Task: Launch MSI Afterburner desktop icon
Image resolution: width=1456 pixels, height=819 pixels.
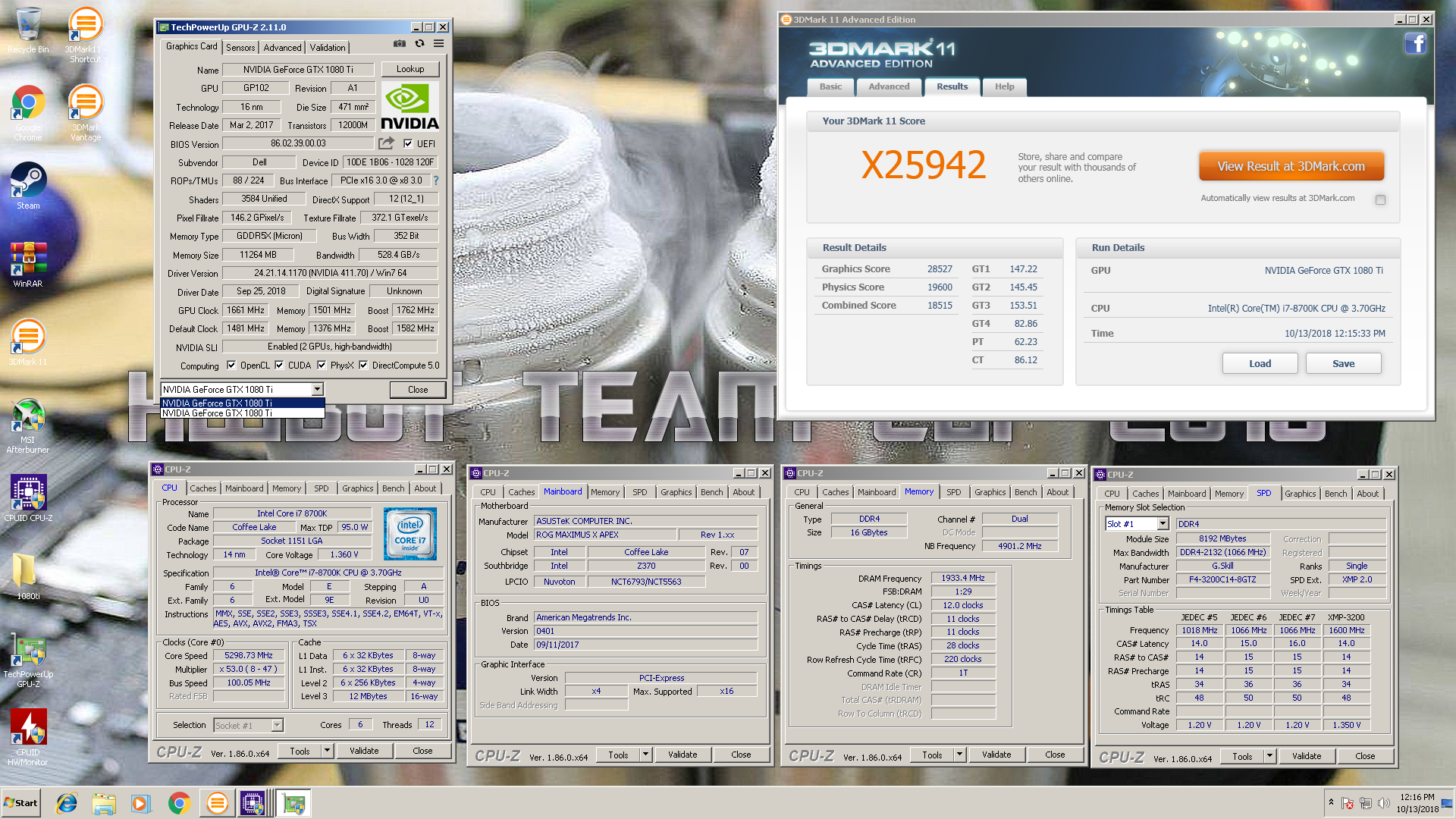Action: point(28,426)
